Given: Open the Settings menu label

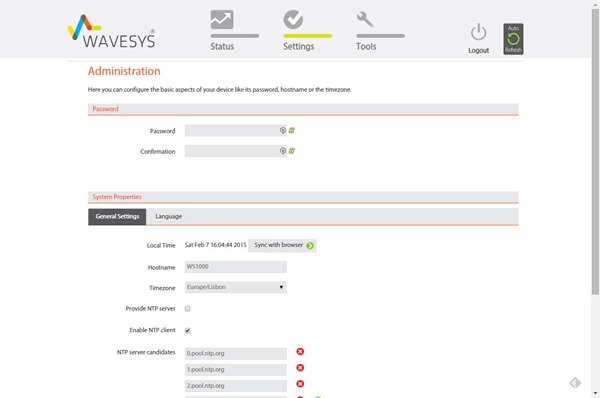Looking at the screenshot, I should pos(298,46).
